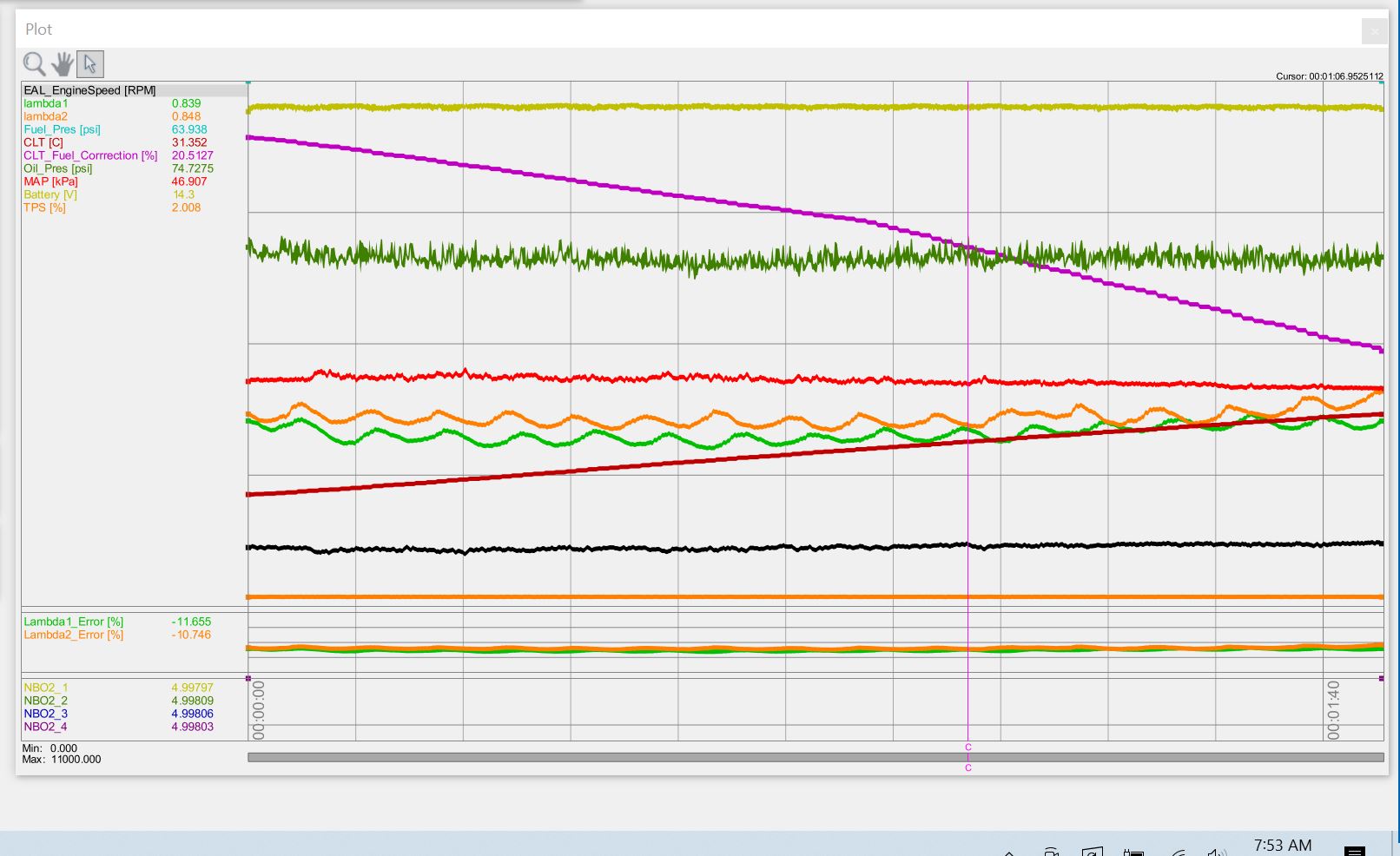Click the volume speaker tray icon
This screenshot has width=1400, height=856.
coord(1217,853)
